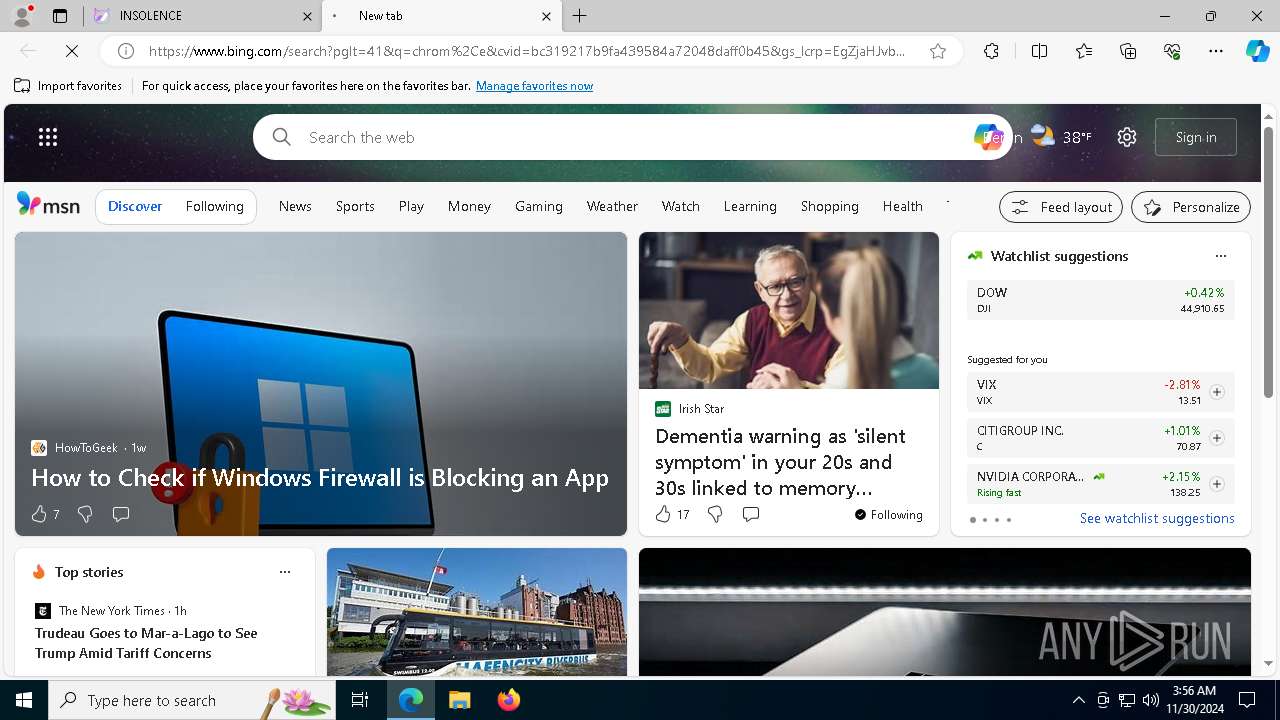The width and height of the screenshot is (1280, 720).
Task: Open Sports category
Action: tap(355, 206)
